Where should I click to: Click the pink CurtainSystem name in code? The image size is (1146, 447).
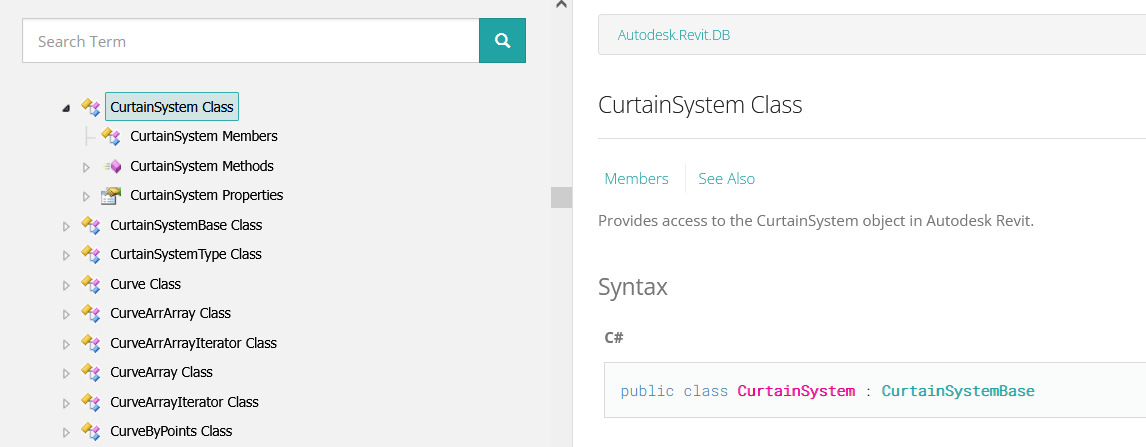[796, 391]
